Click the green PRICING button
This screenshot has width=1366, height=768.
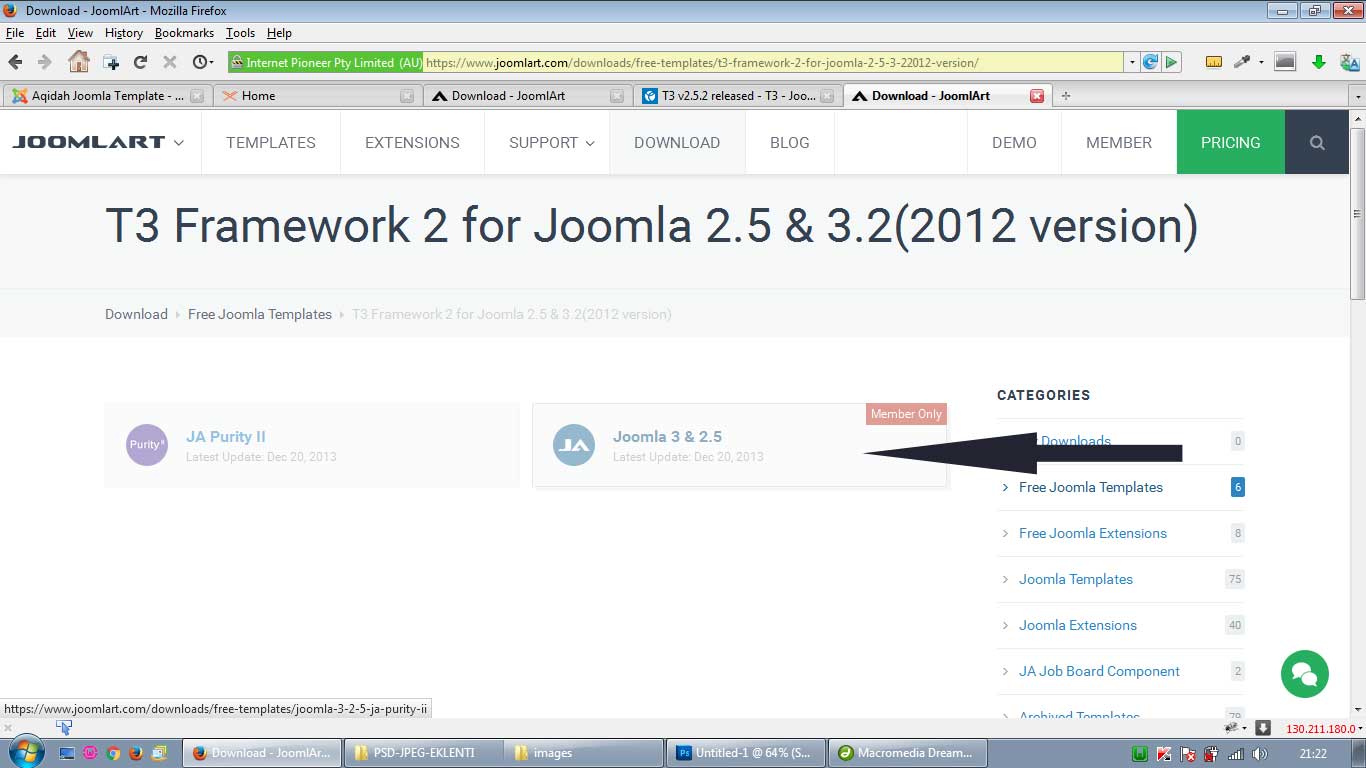click(x=1230, y=142)
